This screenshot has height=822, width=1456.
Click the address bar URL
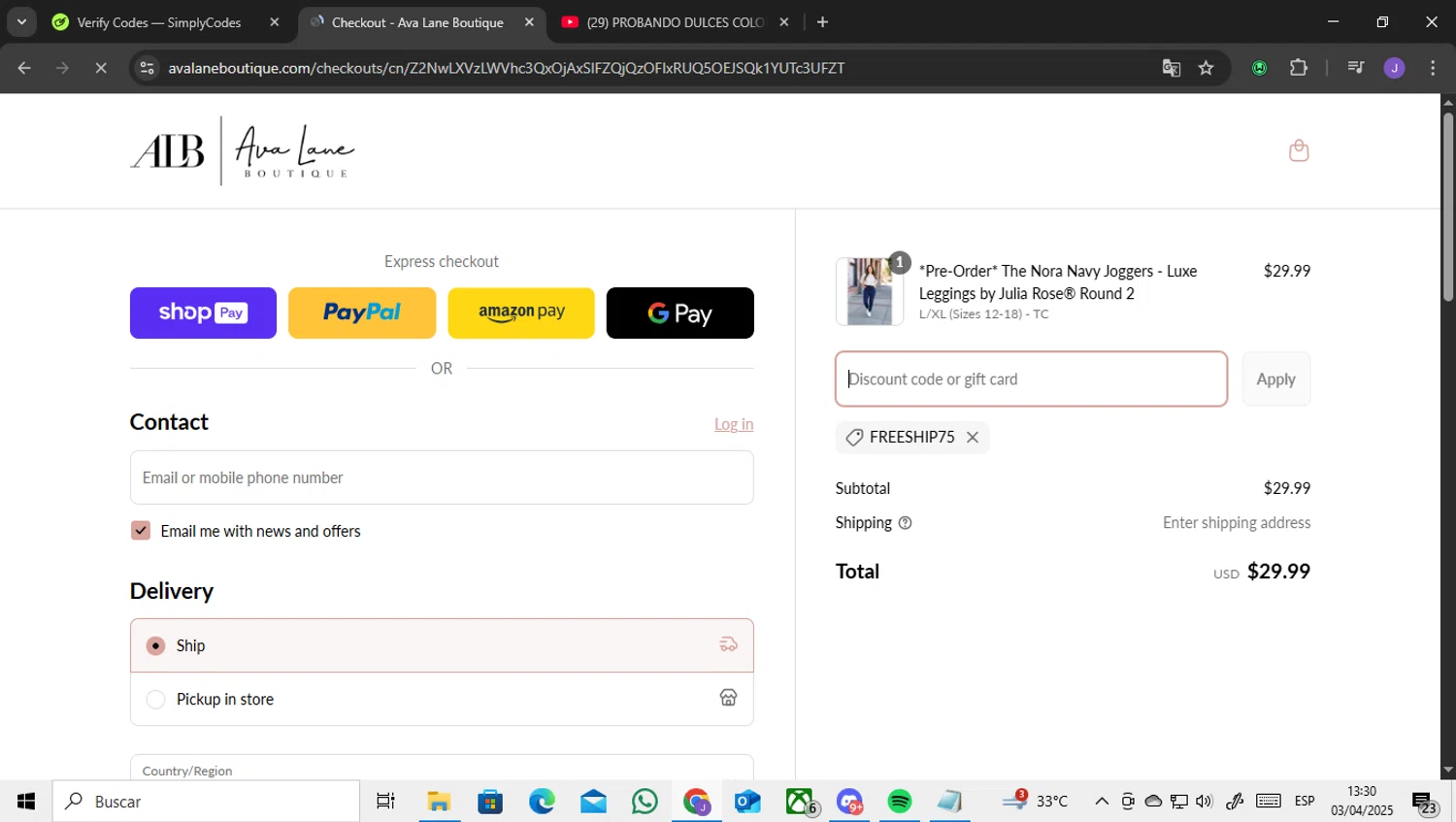click(506, 68)
